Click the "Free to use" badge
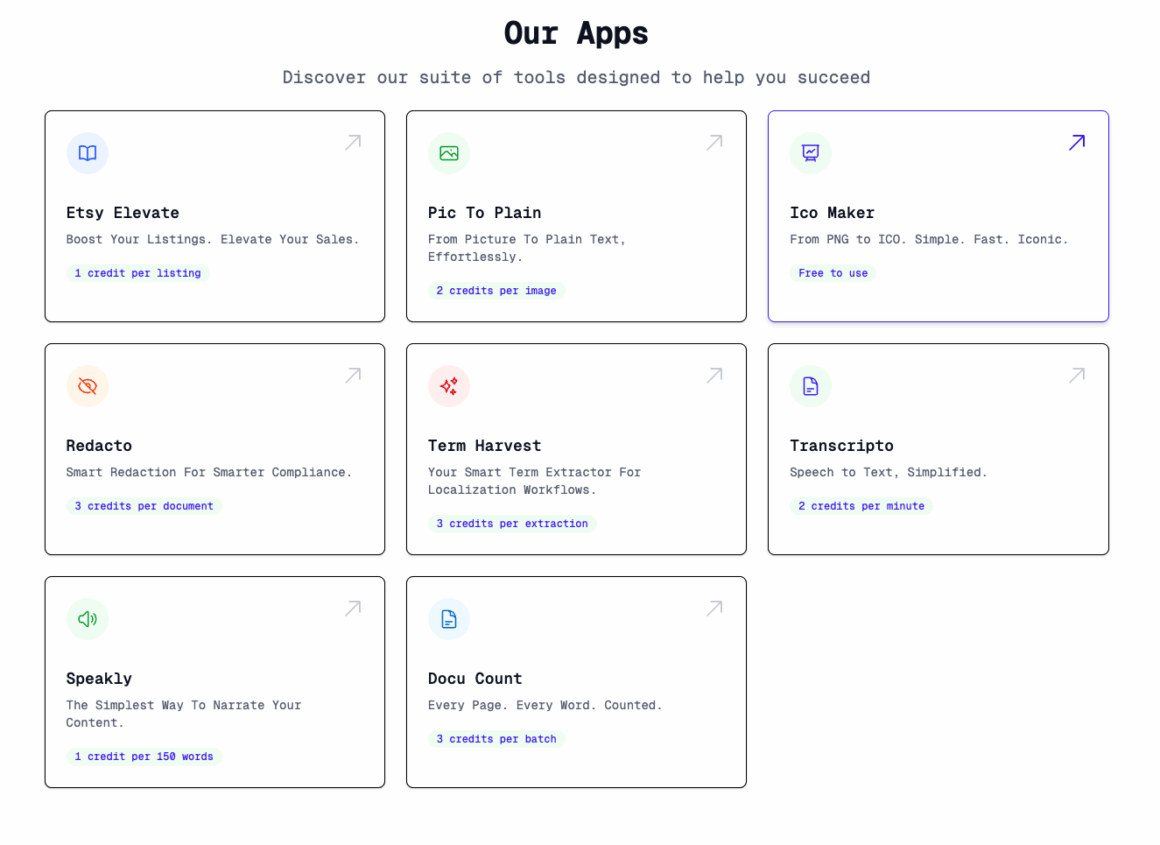 click(833, 273)
